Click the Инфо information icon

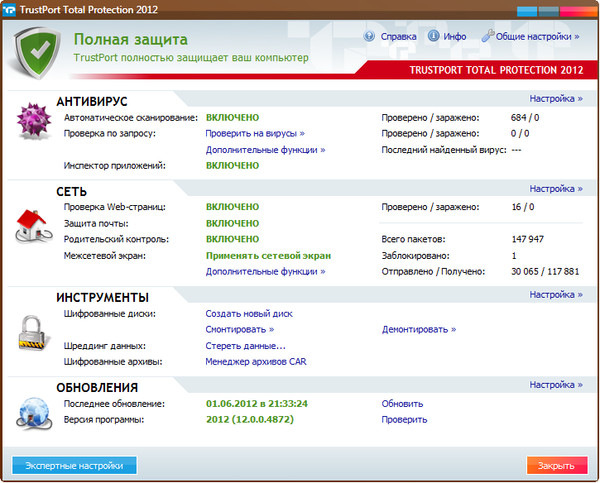pos(433,36)
